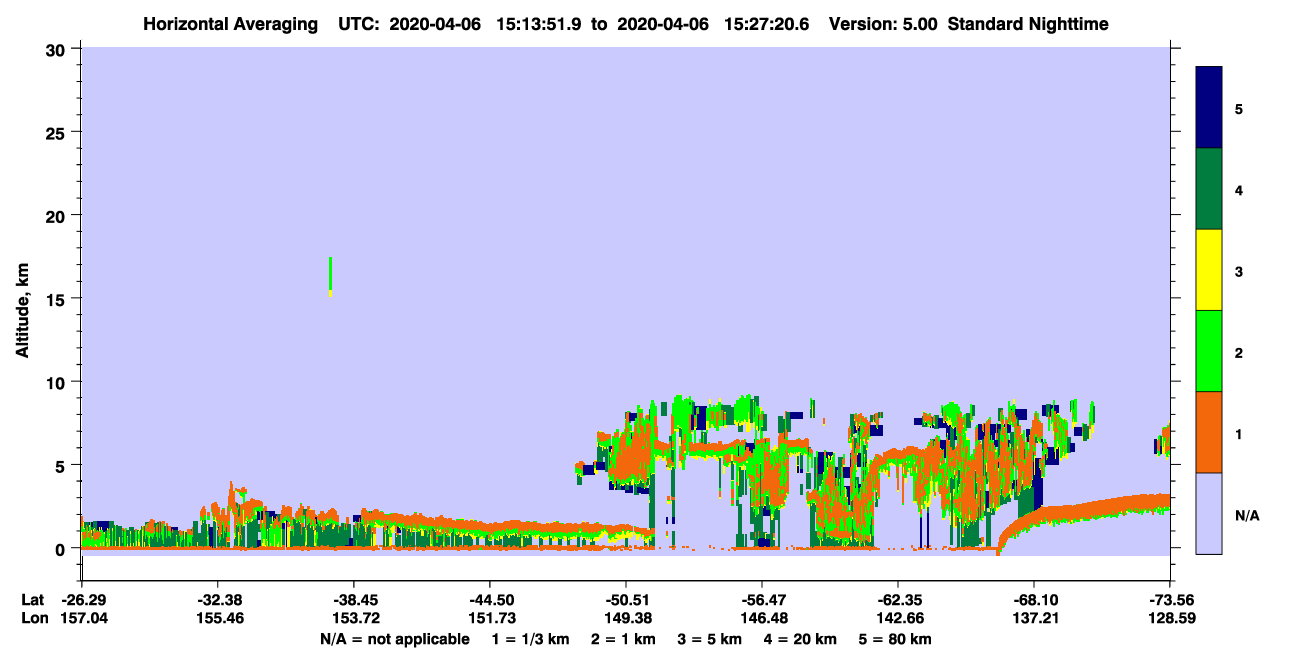1300x667 pixels.
Task: Click the isolated green streak near 16 km
Action: coord(330,275)
